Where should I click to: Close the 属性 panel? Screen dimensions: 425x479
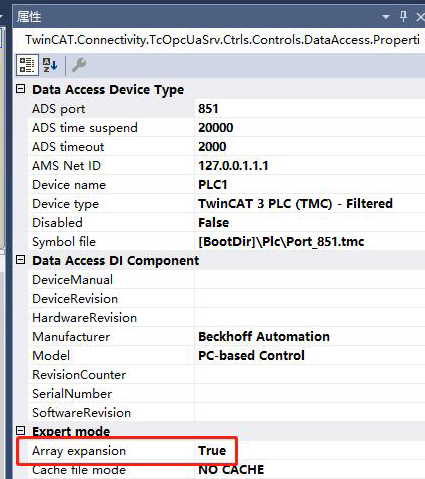coord(420,17)
